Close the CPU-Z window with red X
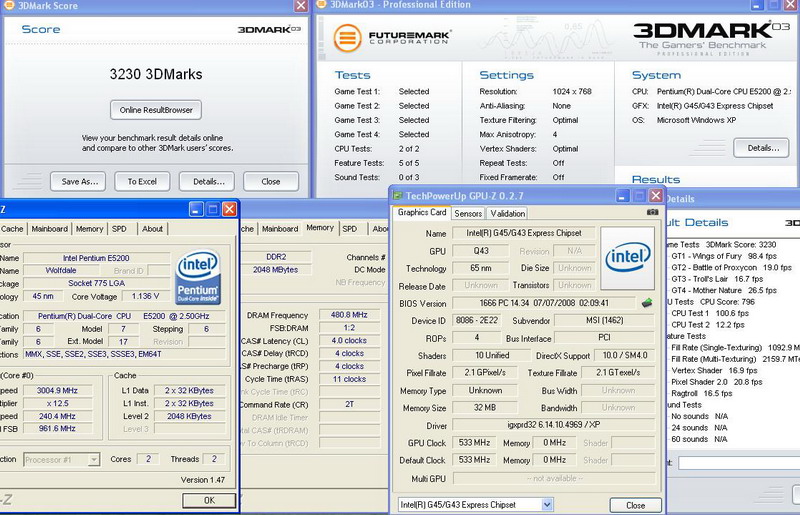The height and width of the screenshot is (515, 800). pos(230,209)
